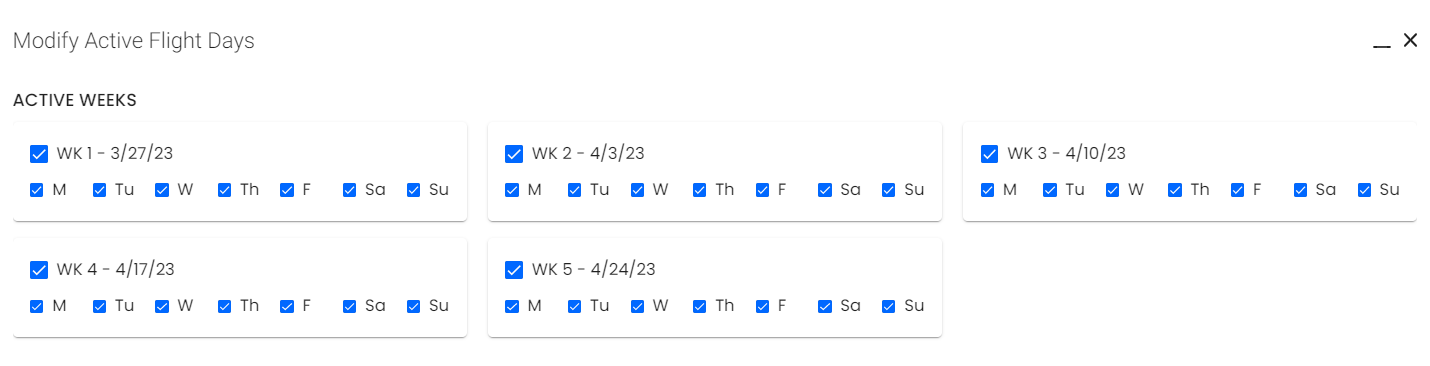Image resolution: width=1430 pixels, height=366 pixels.
Task: Toggle Wednesday checkbox in week 2
Action: coord(637,190)
